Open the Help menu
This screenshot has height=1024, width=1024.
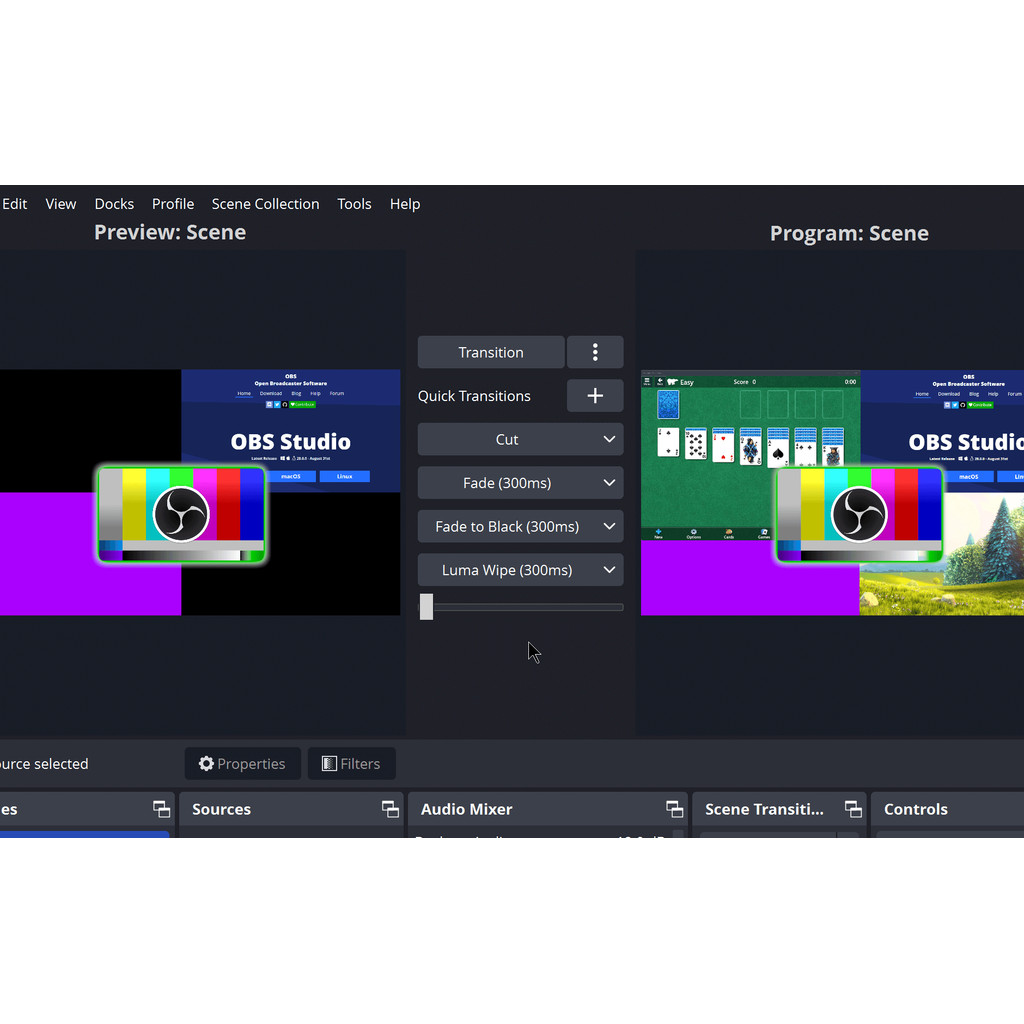tap(405, 204)
